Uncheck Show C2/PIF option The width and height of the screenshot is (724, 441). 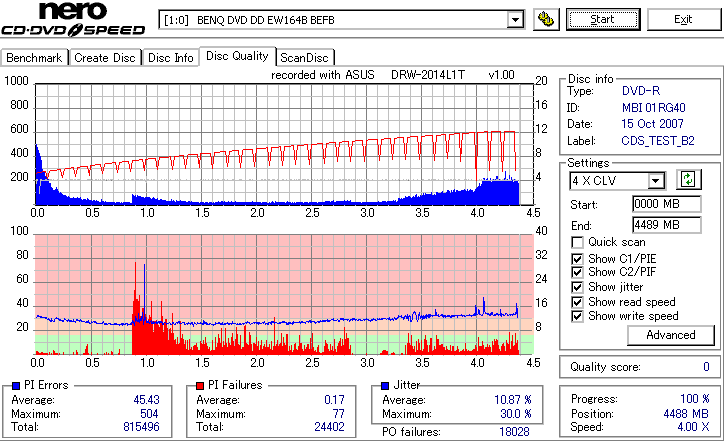tap(577, 272)
